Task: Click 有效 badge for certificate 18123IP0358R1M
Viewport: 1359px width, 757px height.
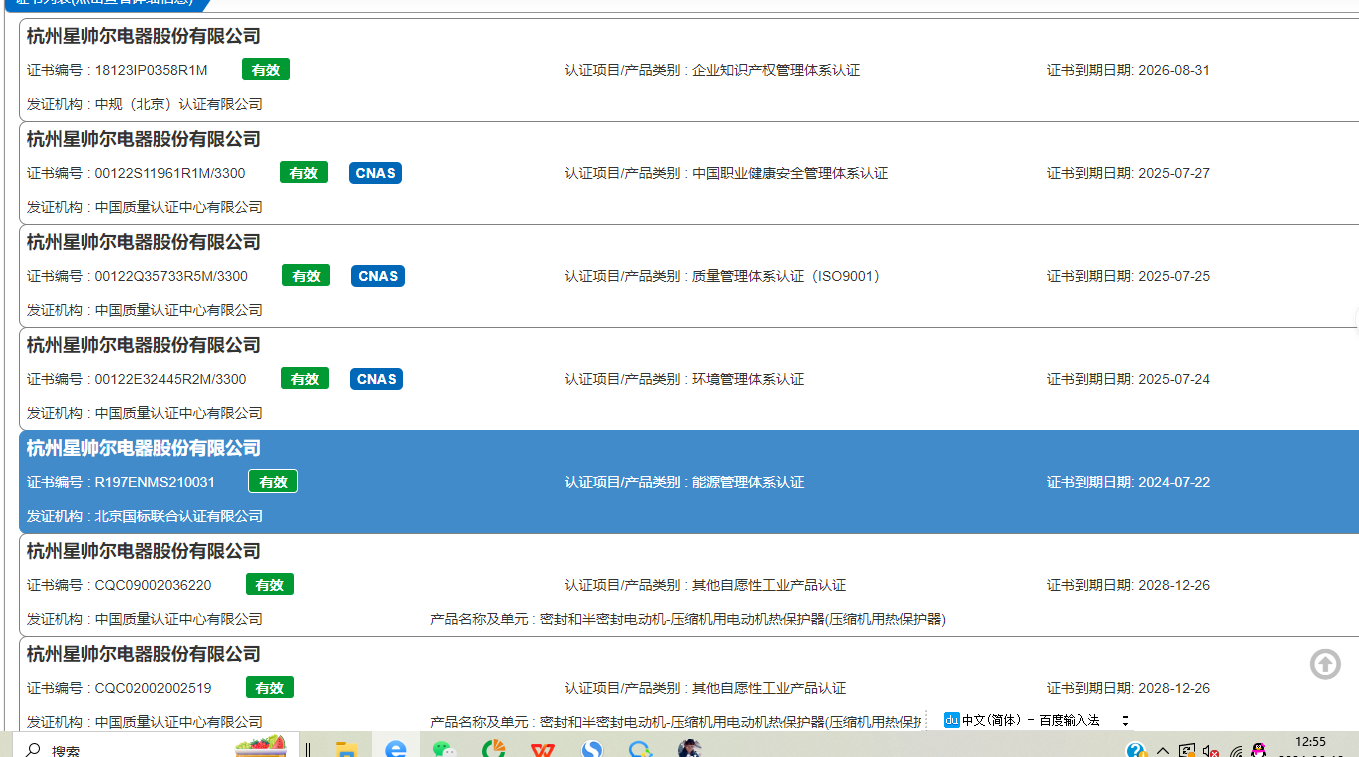Action: 266,70
